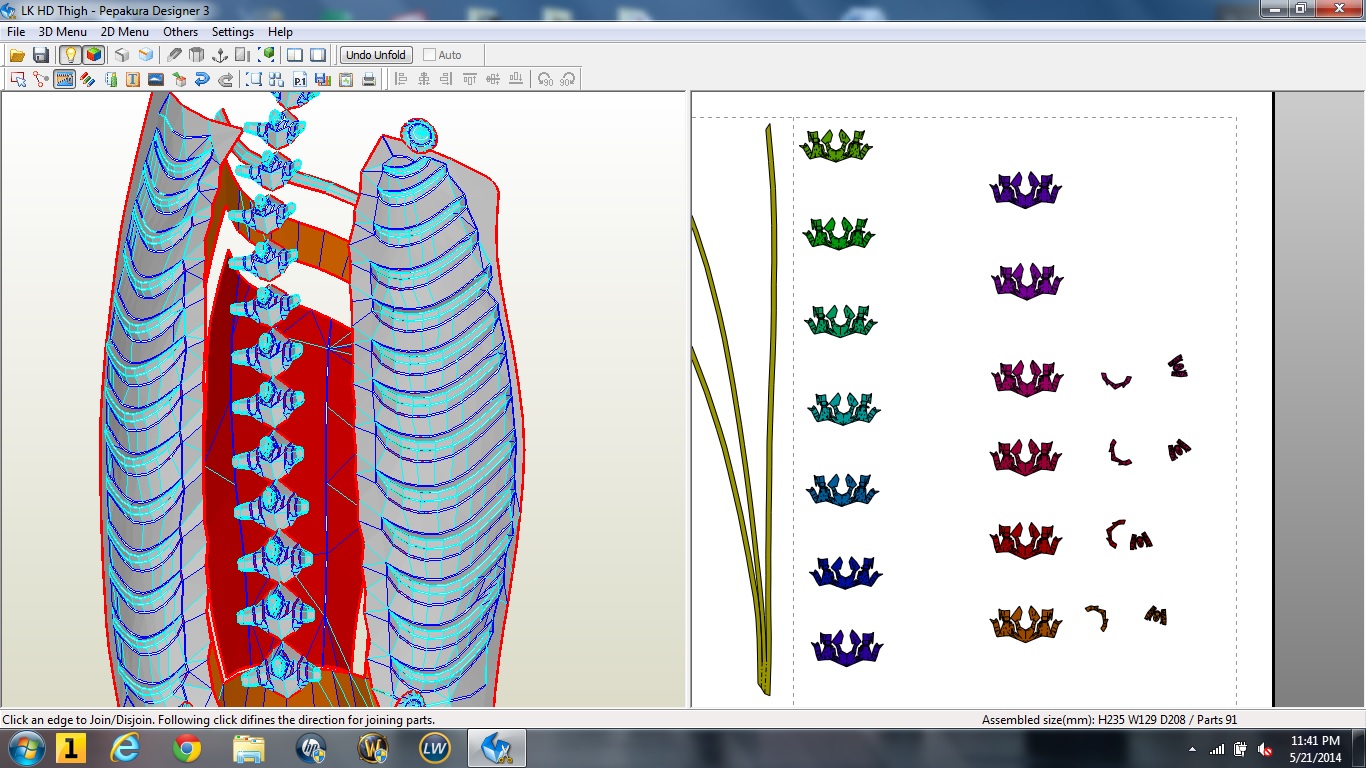Click the gray redo arrow icon
Viewport: 1366px width, 768px height.
(x=226, y=79)
